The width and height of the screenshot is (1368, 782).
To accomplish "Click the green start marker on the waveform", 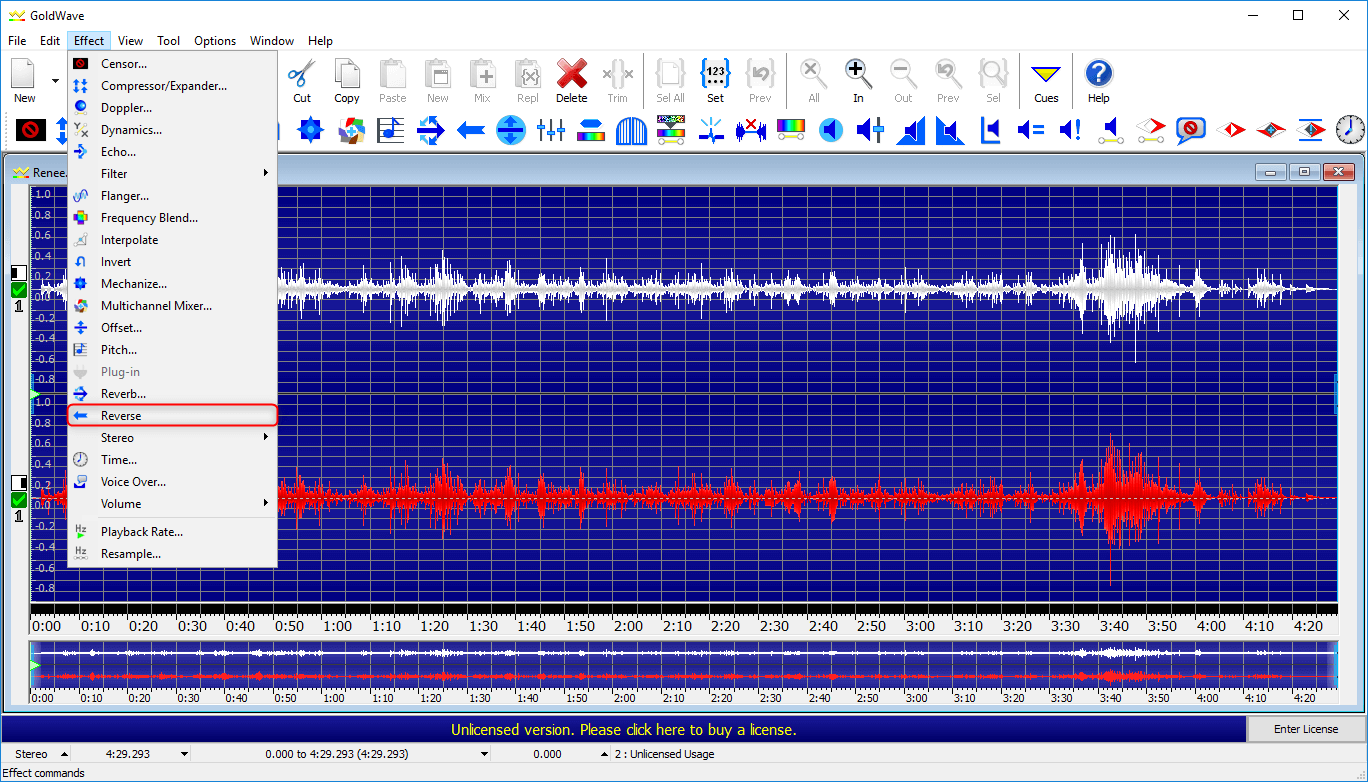I will coord(35,395).
